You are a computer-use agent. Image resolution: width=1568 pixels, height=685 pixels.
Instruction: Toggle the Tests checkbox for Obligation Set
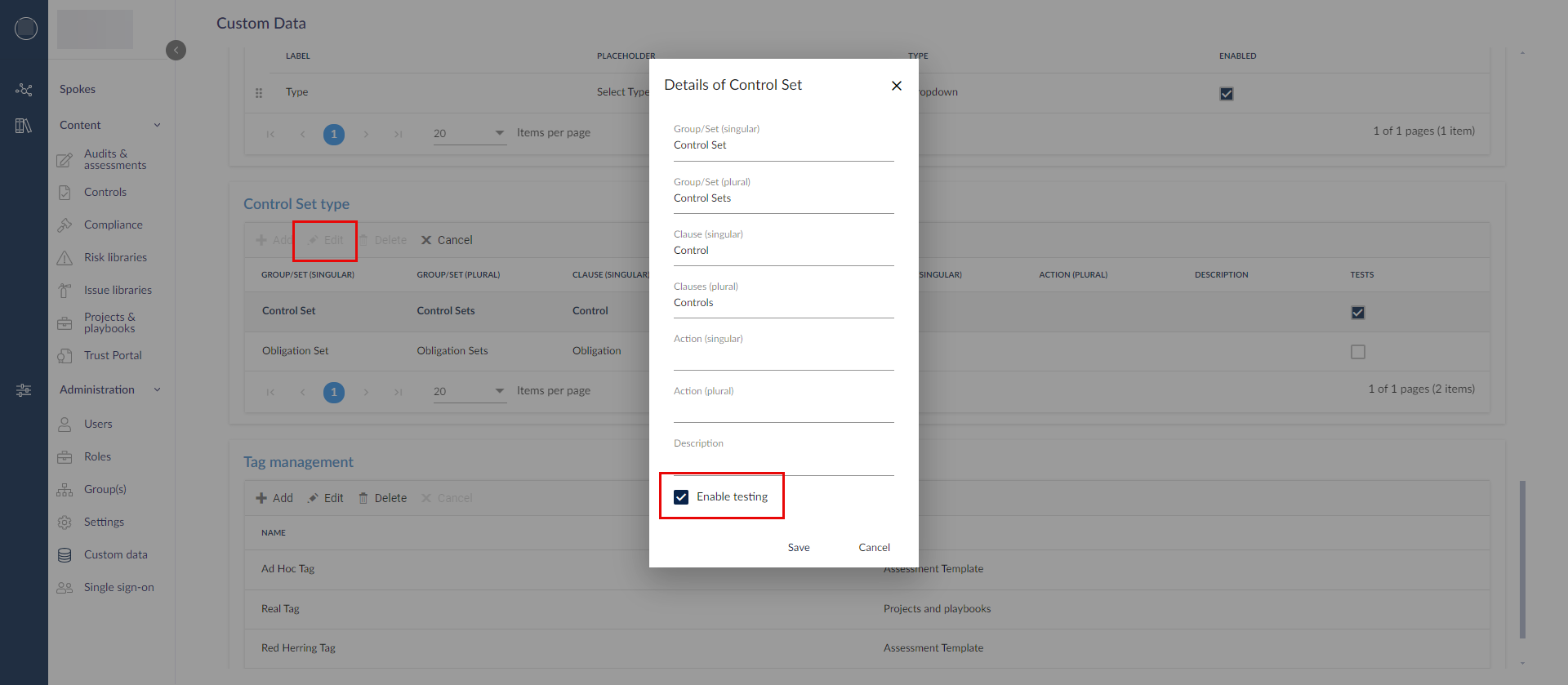point(1357,352)
